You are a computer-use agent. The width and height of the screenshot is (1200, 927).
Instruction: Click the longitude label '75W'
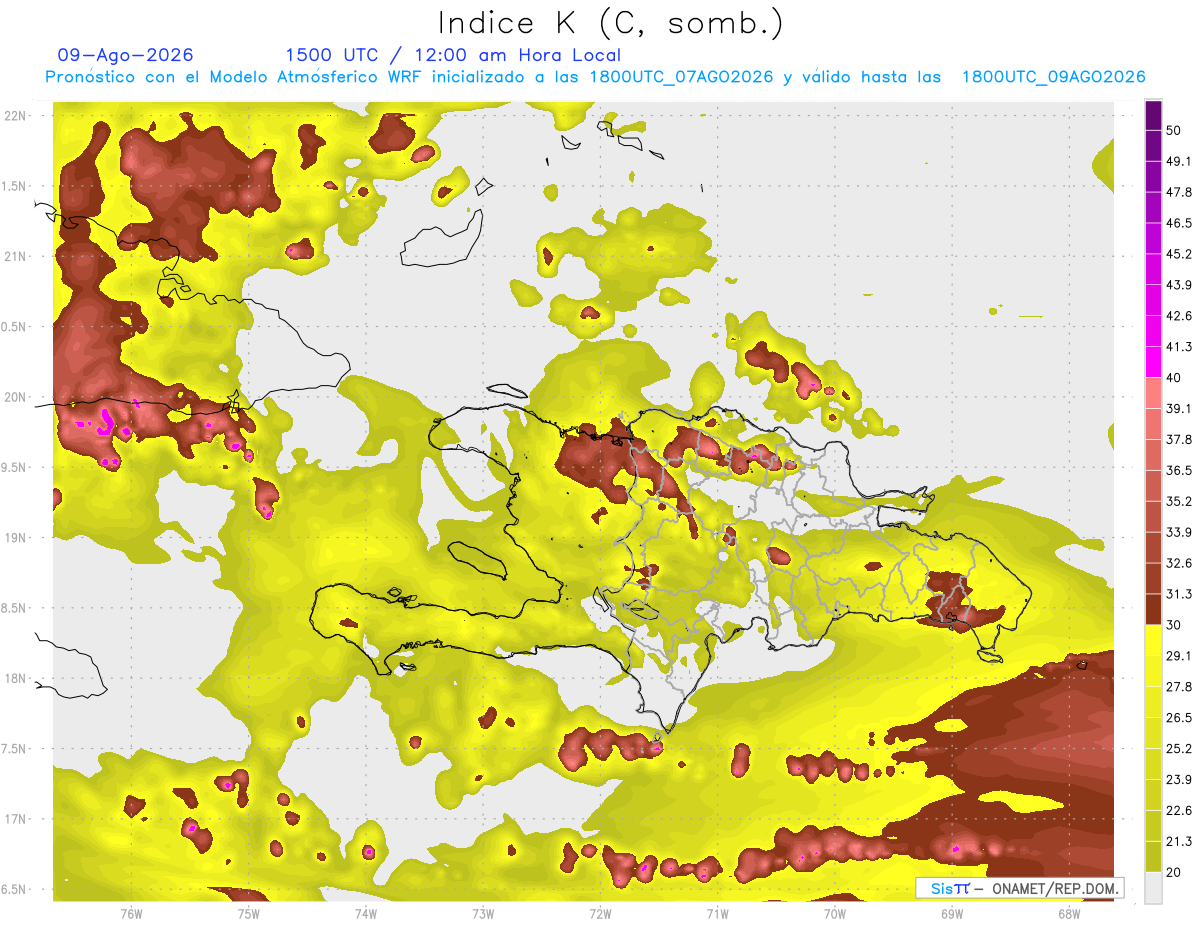249,913
